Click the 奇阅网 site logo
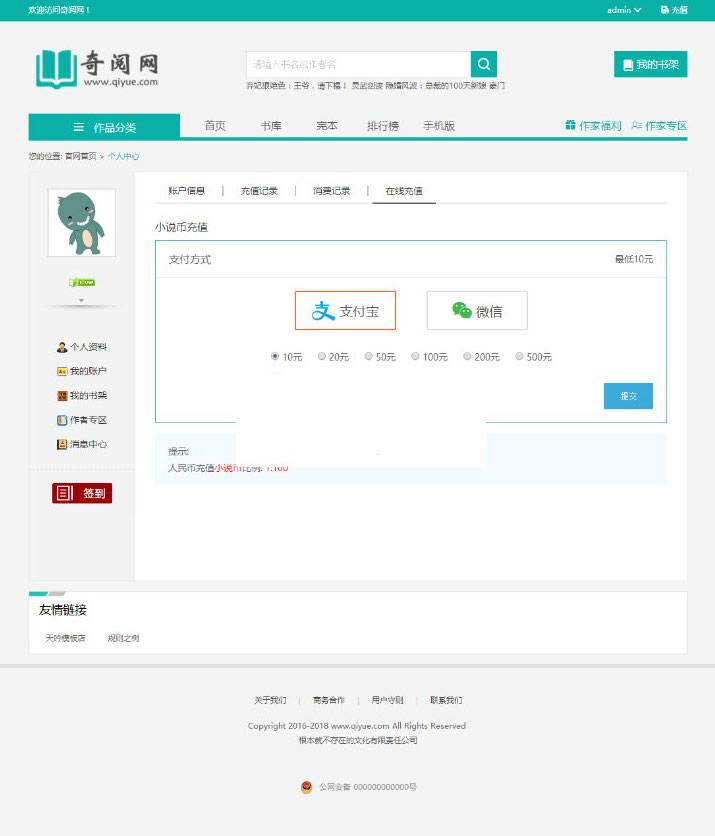Viewport: 715px width, 836px height. [97, 69]
